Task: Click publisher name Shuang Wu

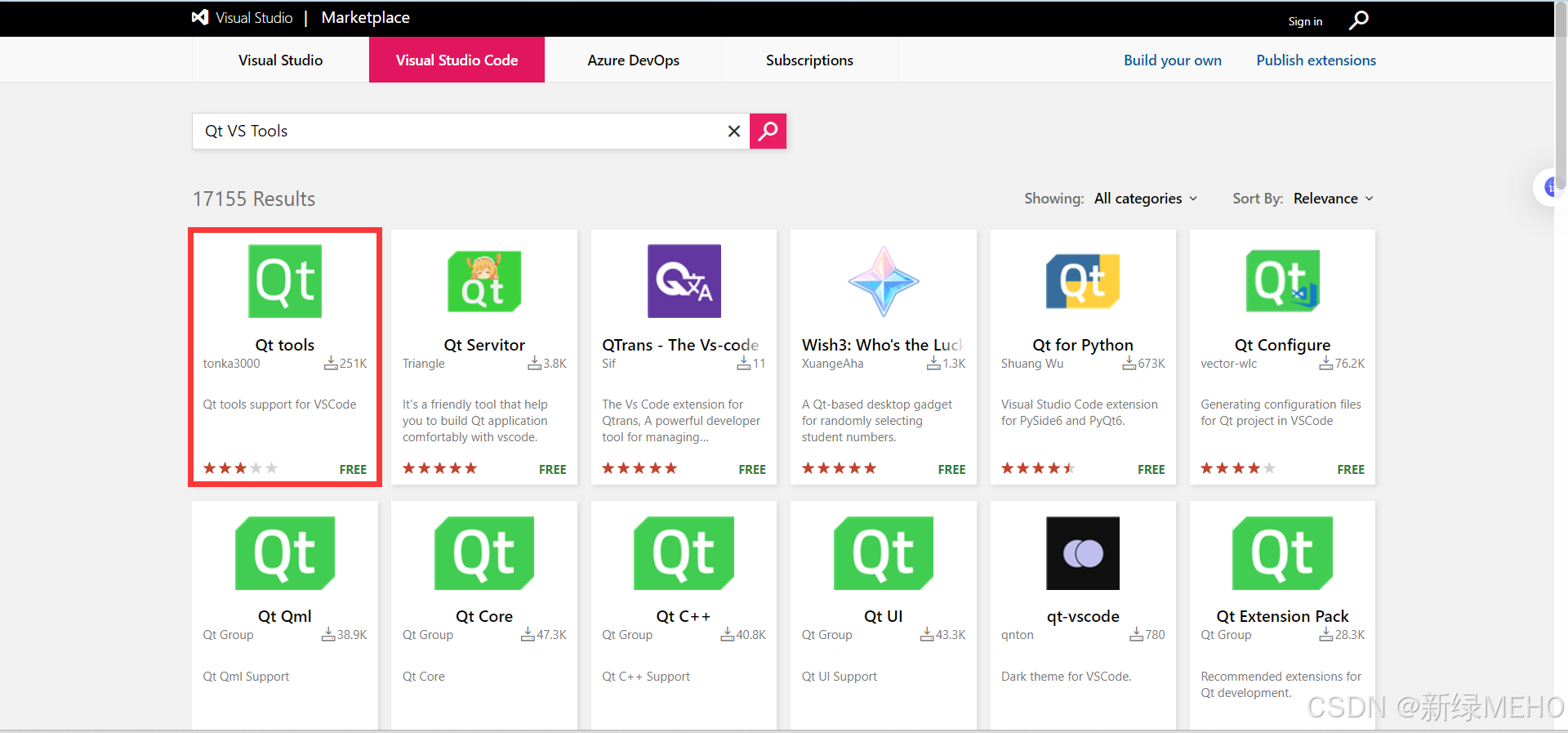Action: 1032,364
